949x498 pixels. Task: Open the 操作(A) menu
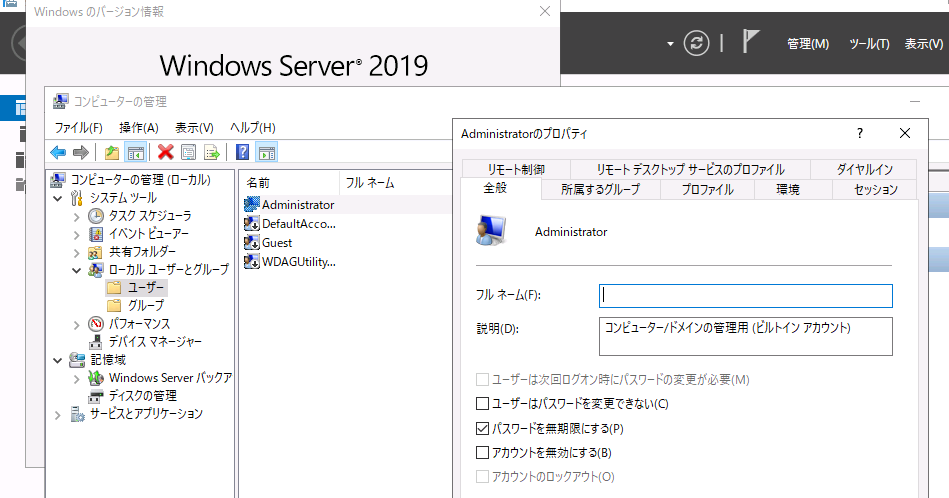point(139,128)
